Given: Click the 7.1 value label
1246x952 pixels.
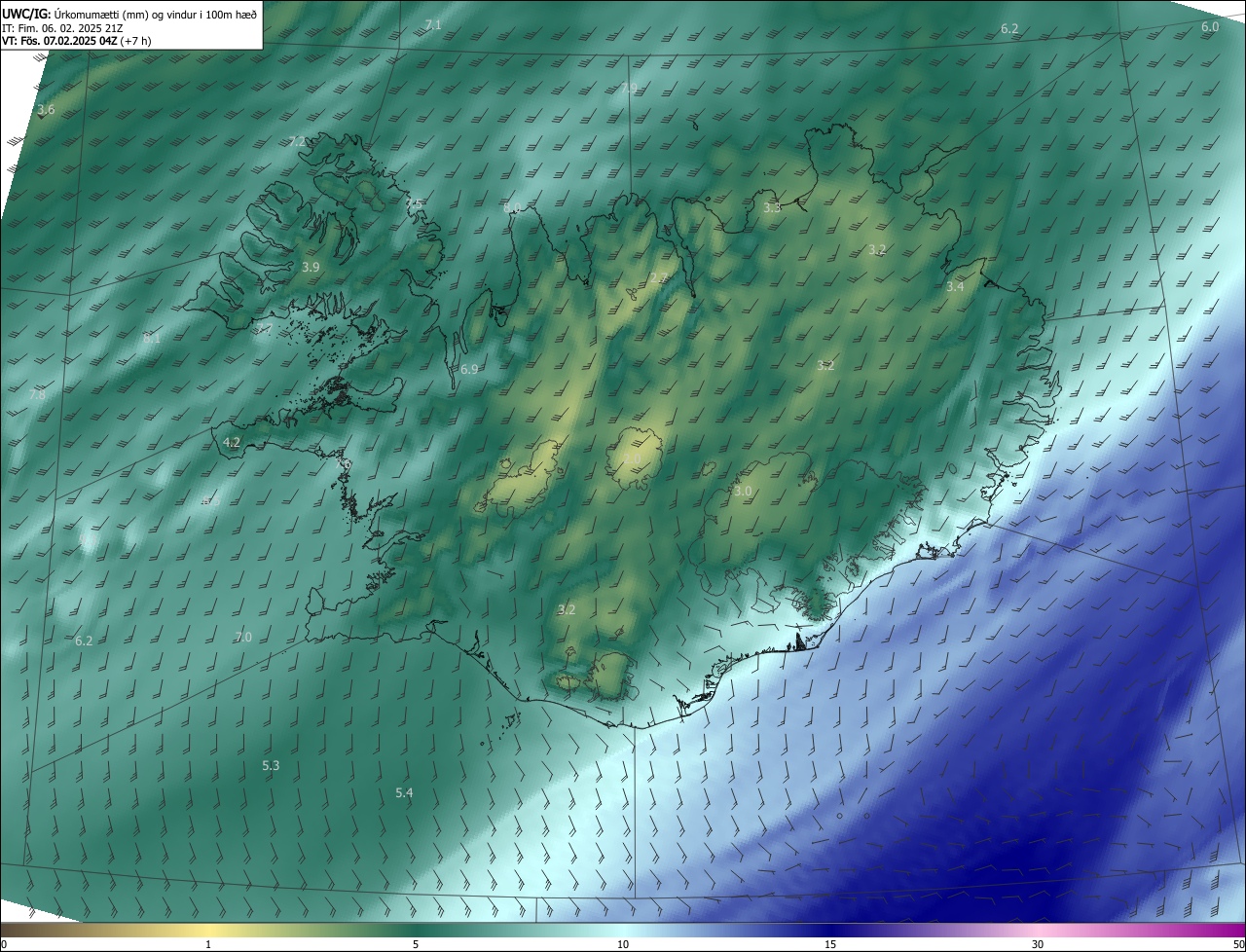Looking at the screenshot, I should pyautogui.click(x=433, y=24).
